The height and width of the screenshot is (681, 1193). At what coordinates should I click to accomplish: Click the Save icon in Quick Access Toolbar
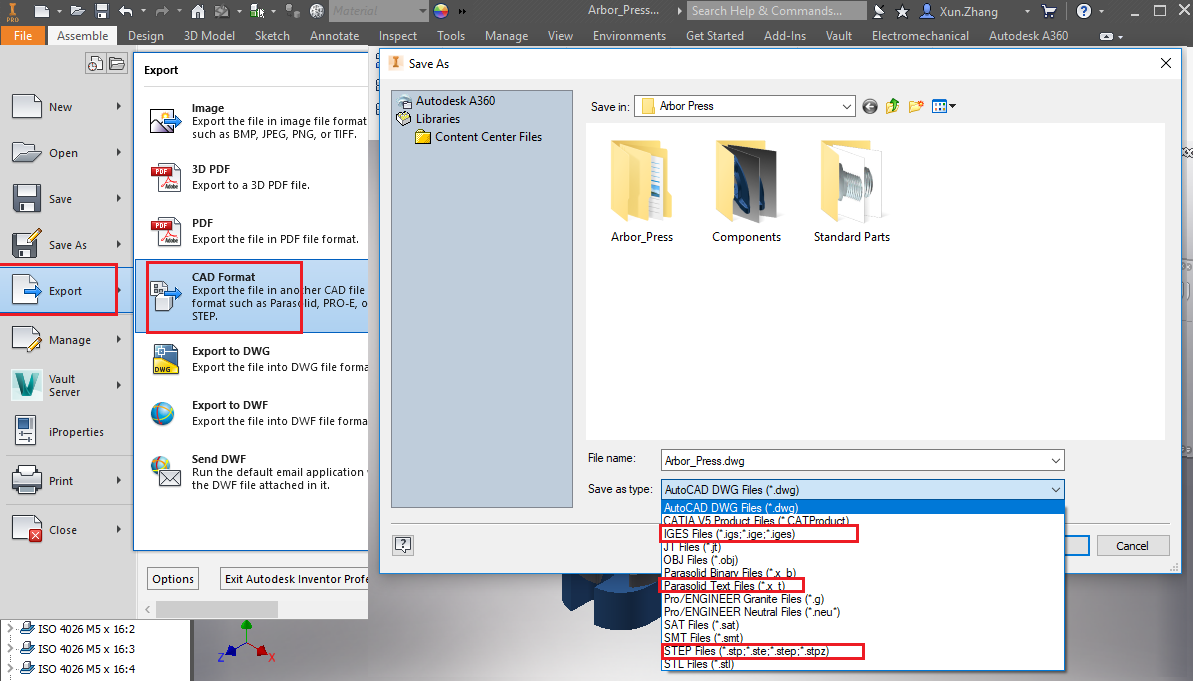pyautogui.click(x=102, y=10)
